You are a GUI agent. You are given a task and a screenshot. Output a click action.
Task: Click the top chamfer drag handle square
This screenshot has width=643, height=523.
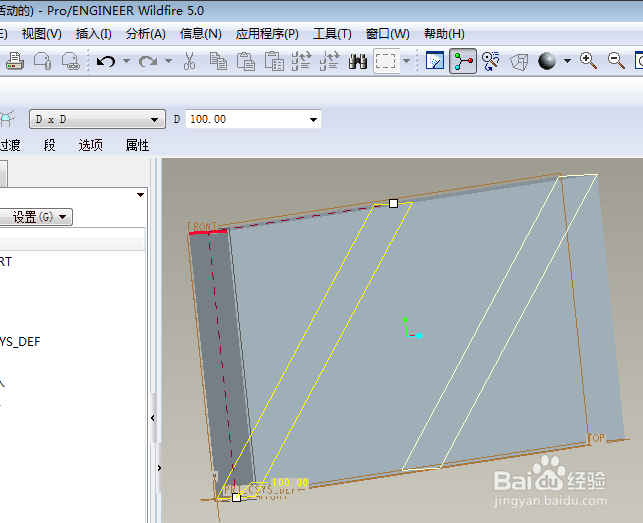(393, 203)
